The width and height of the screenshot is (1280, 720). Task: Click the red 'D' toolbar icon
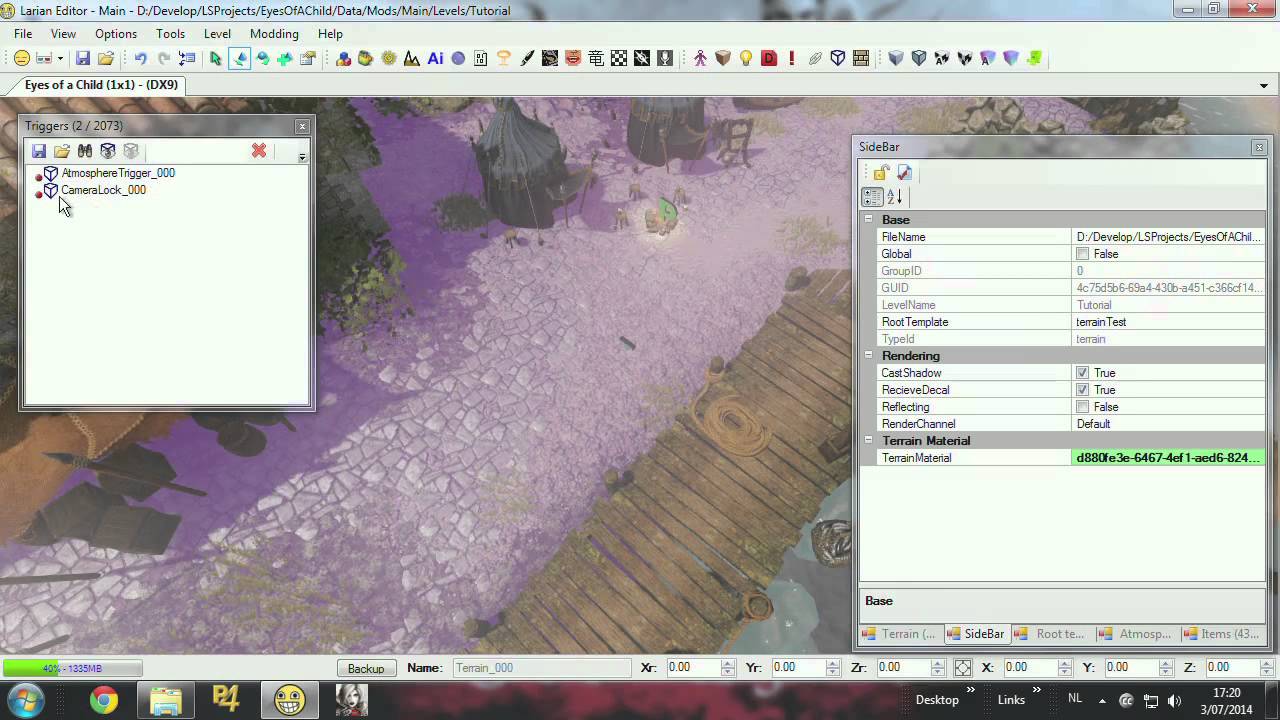[769, 59]
